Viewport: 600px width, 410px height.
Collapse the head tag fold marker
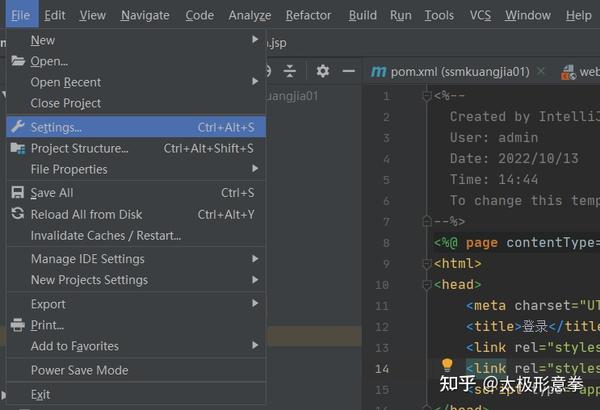pos(426,284)
